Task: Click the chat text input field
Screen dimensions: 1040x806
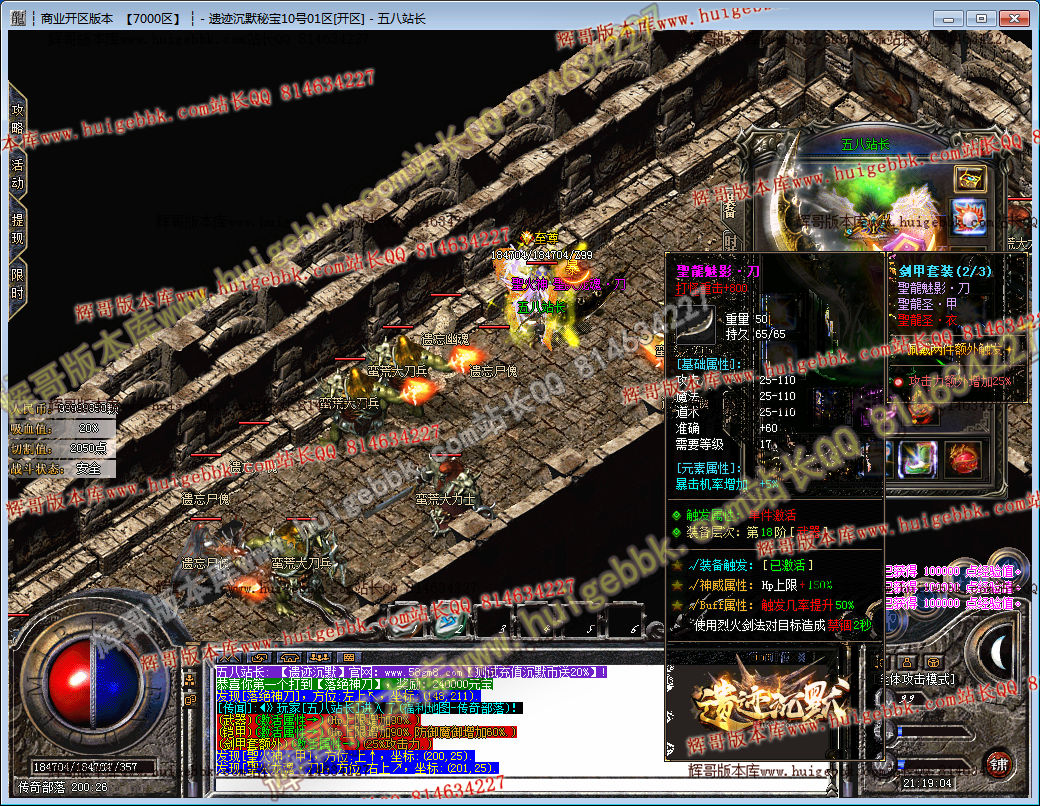Action: coord(523,785)
